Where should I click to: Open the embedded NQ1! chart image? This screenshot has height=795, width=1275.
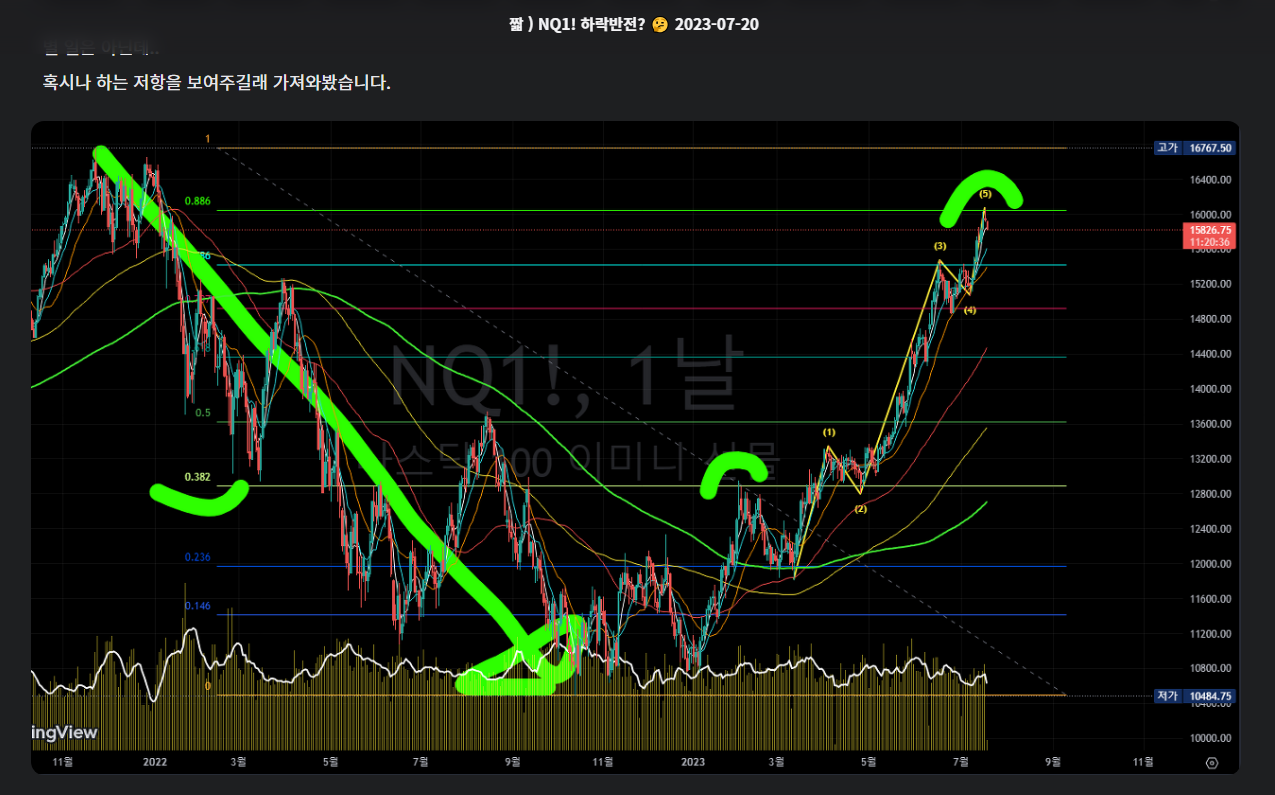click(635, 448)
